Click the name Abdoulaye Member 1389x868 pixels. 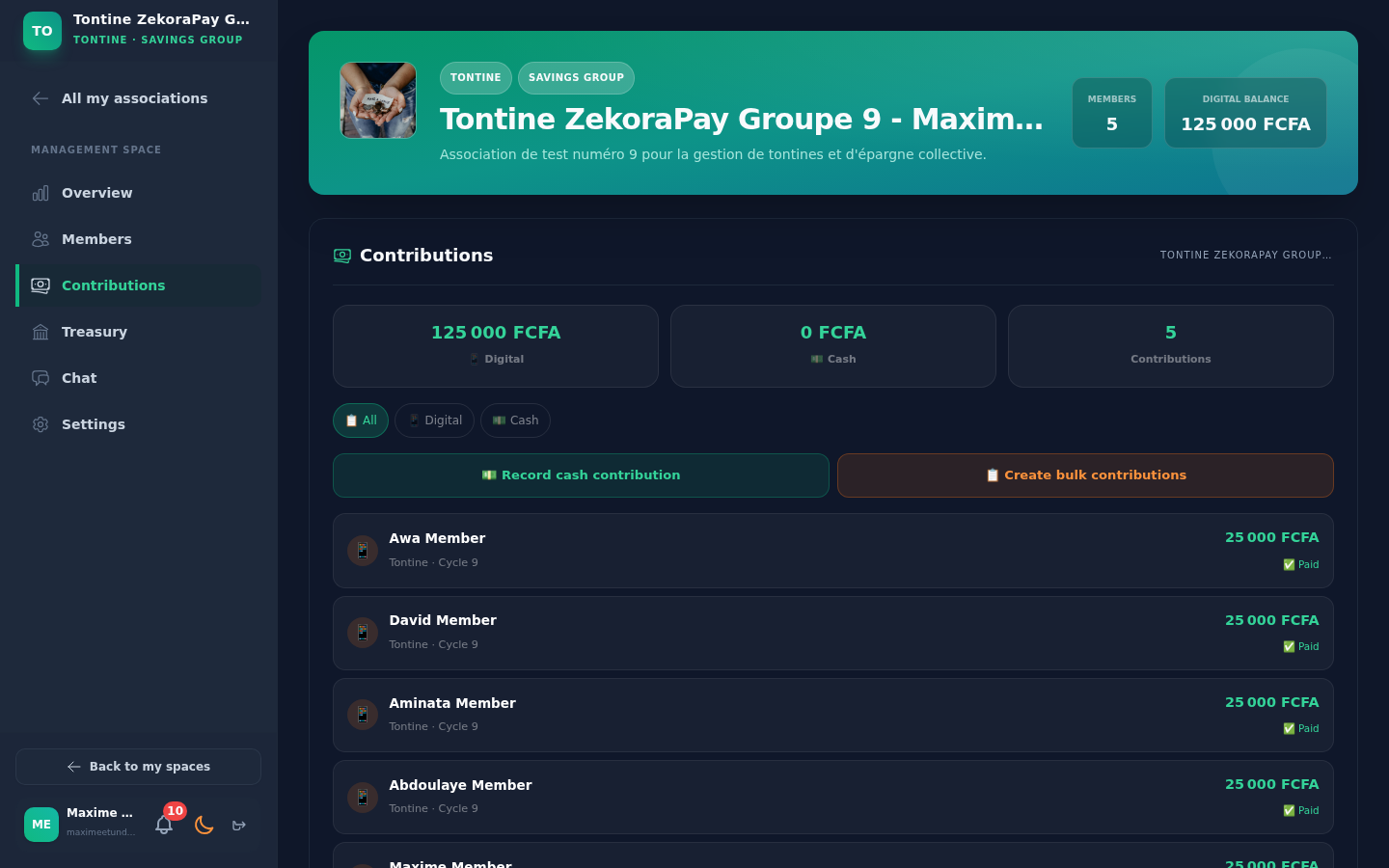coord(460,785)
